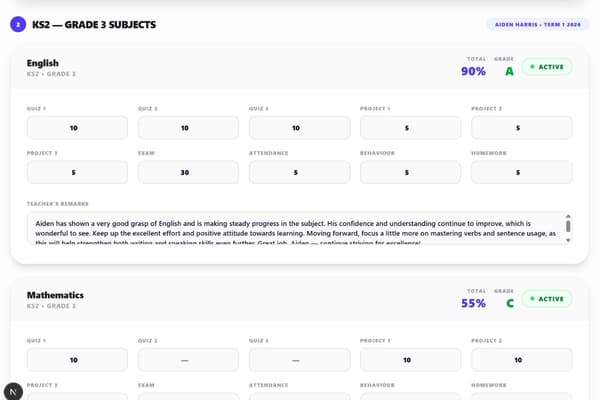Image resolution: width=600 pixels, height=400 pixels.
Task: Click the Mathematics subject heading
Action: click(55, 295)
